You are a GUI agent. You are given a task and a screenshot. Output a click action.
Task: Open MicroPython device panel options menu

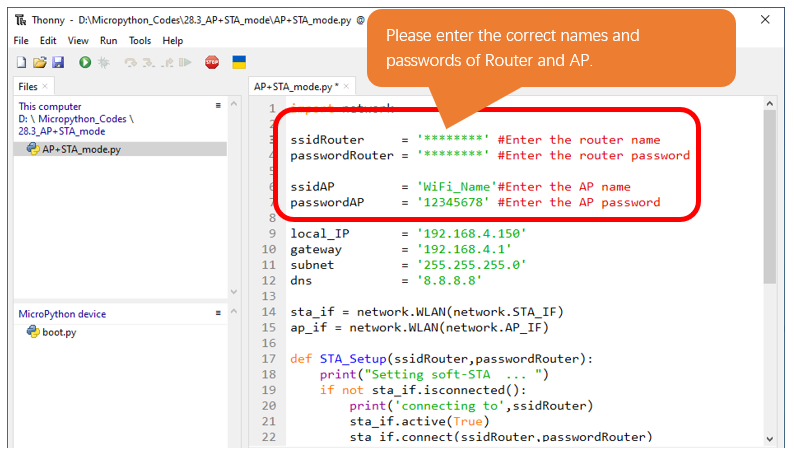click(218, 313)
